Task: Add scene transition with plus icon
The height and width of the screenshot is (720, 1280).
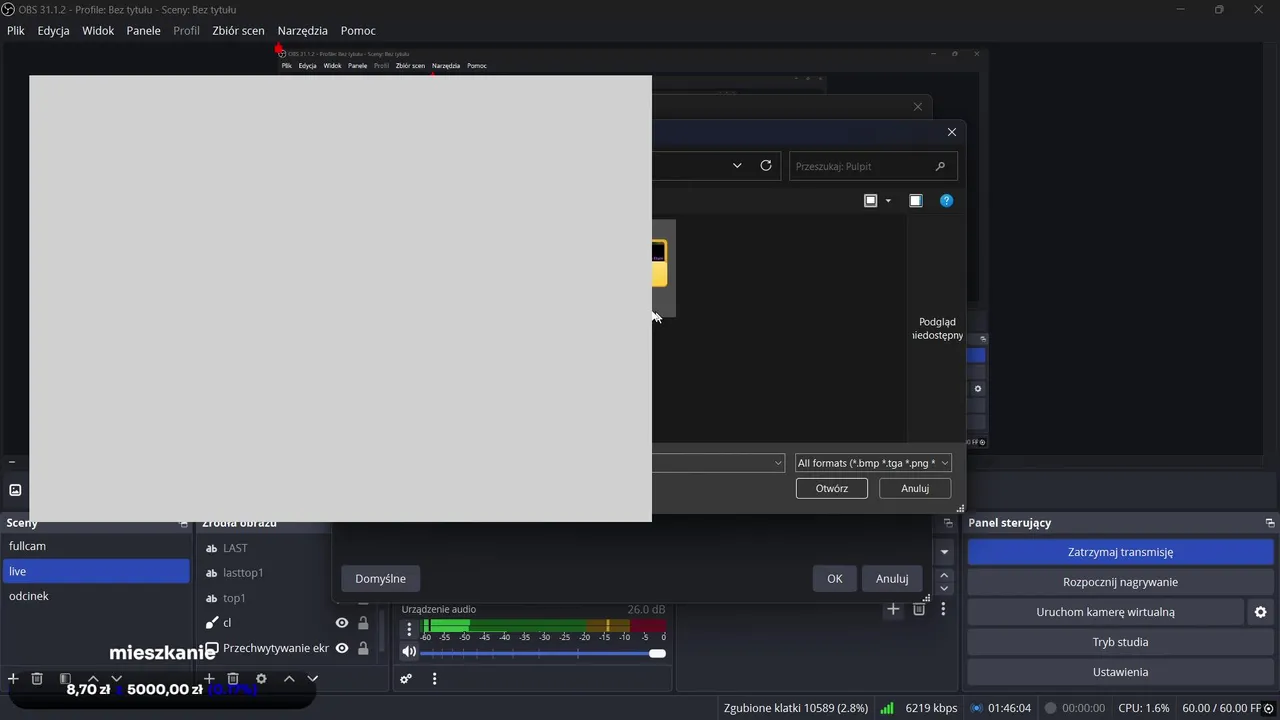Action: click(893, 609)
